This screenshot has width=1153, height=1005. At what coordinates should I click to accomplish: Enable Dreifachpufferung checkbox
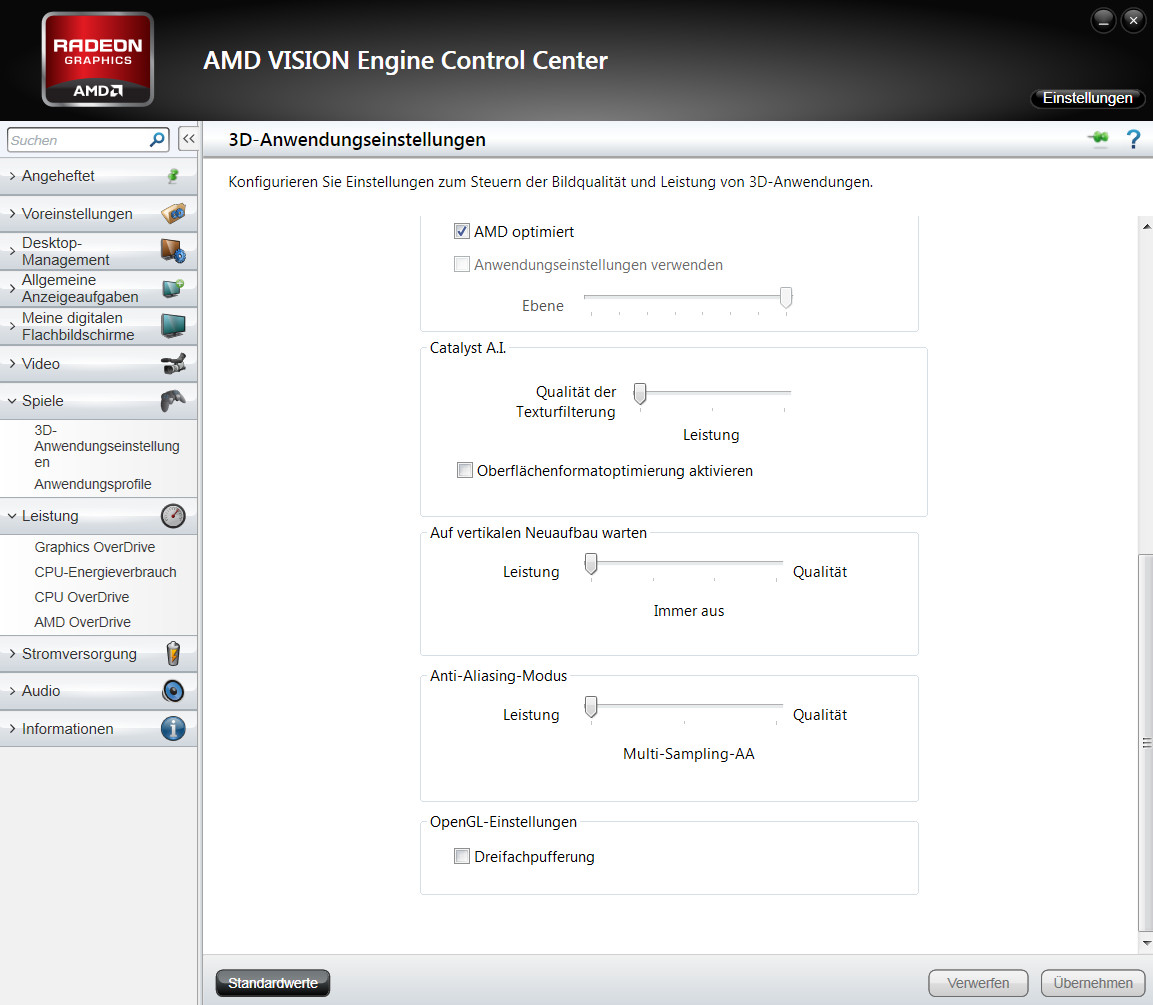pyautogui.click(x=462, y=856)
